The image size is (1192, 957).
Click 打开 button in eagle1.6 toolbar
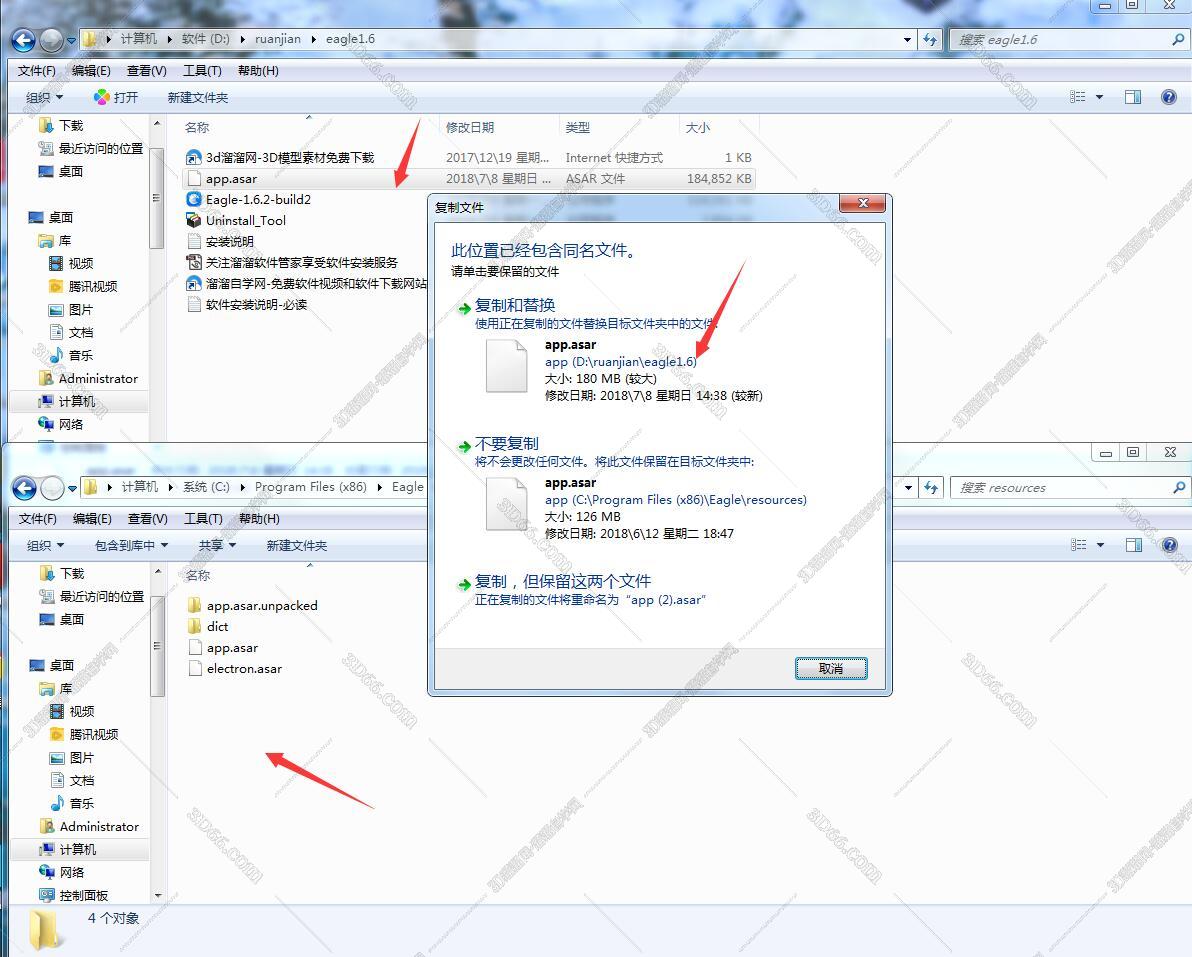coord(116,97)
